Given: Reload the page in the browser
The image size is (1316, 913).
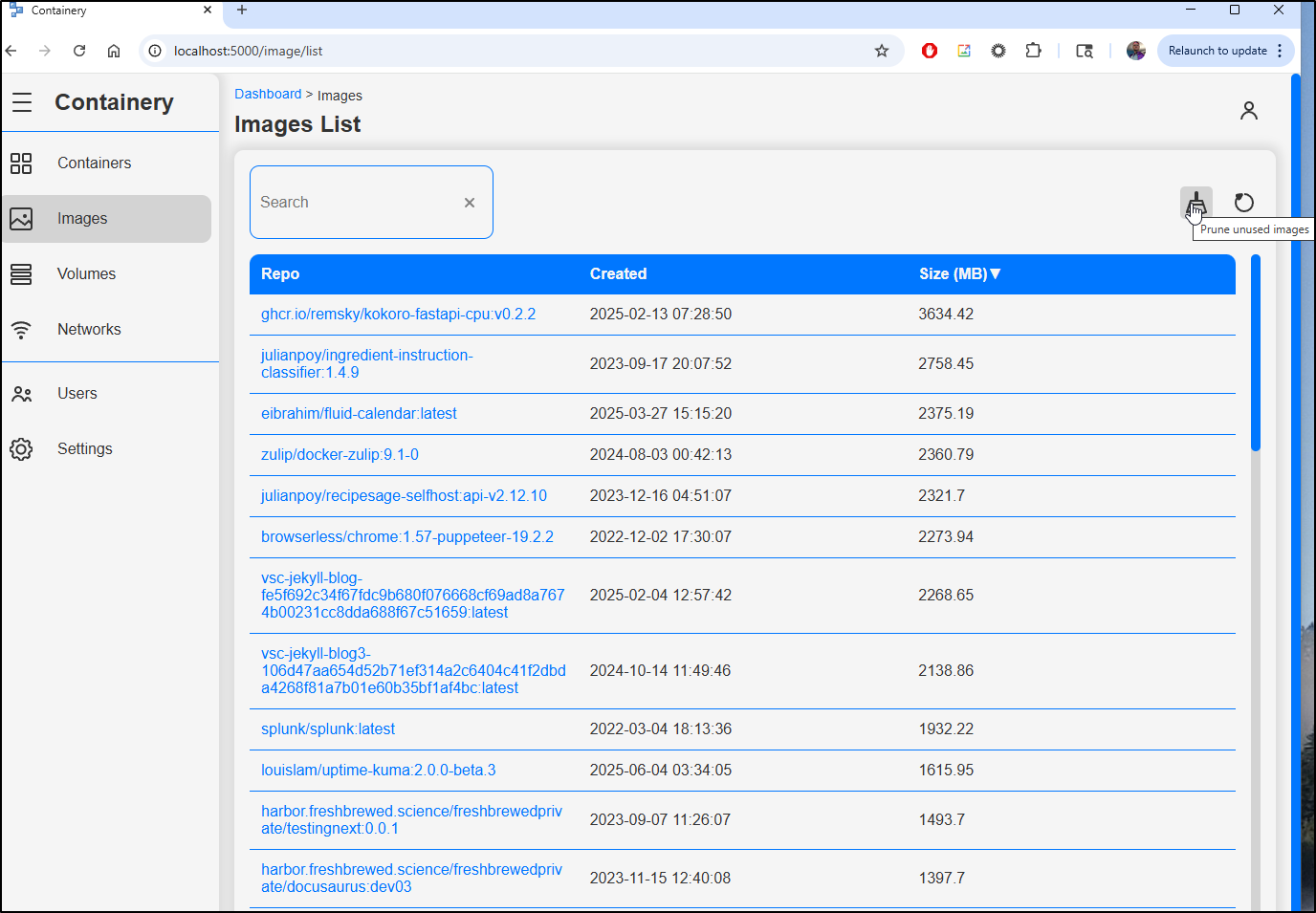Looking at the screenshot, I should coord(79,51).
